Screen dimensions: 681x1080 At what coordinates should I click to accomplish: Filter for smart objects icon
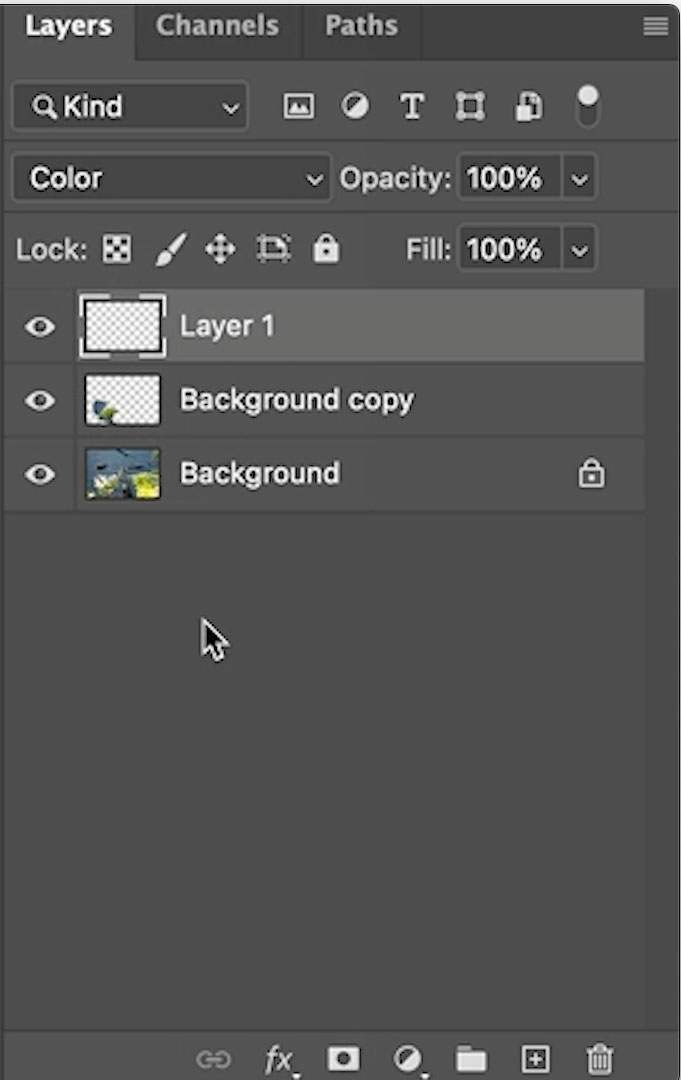(x=529, y=107)
